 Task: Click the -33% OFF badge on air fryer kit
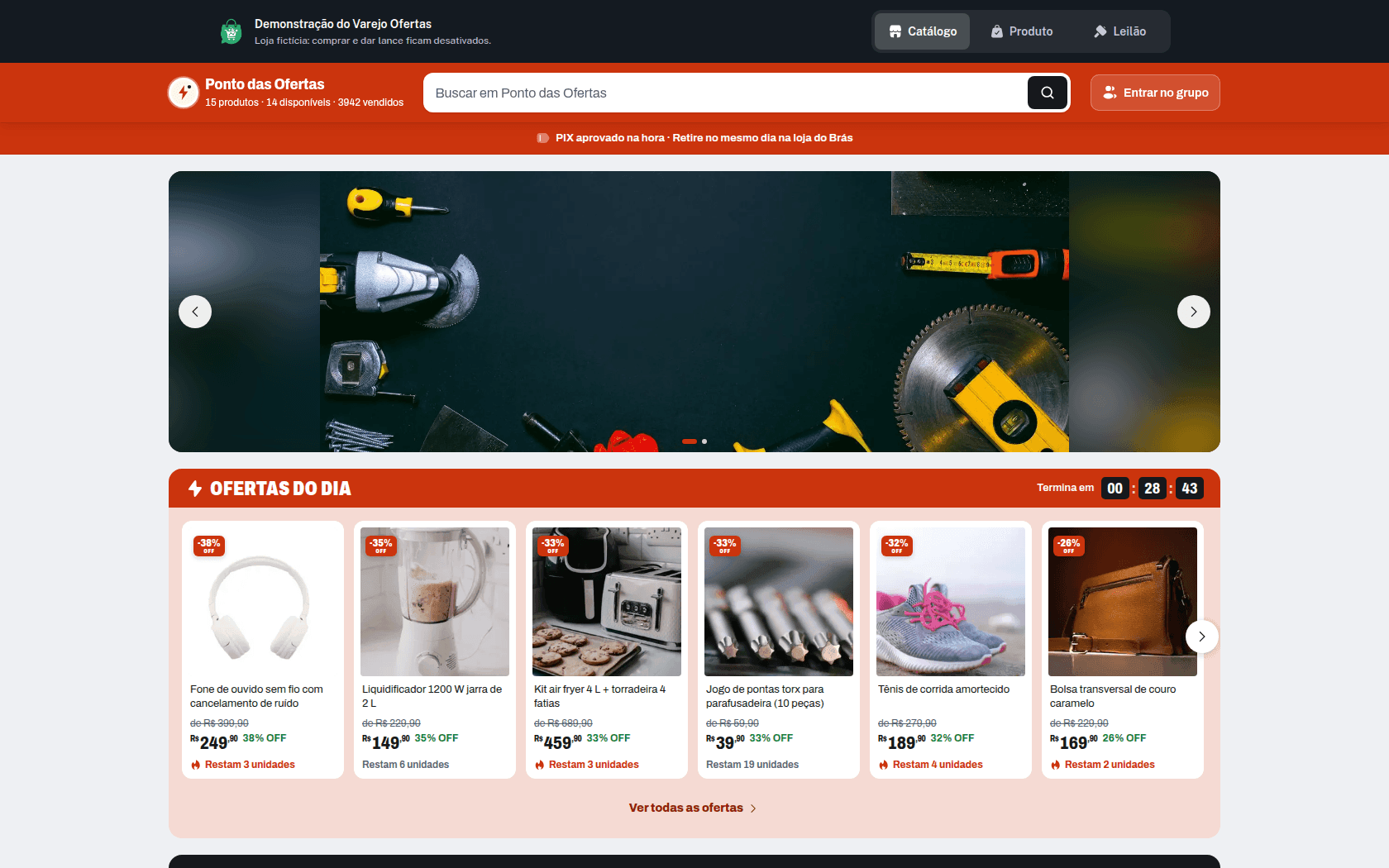pos(553,546)
